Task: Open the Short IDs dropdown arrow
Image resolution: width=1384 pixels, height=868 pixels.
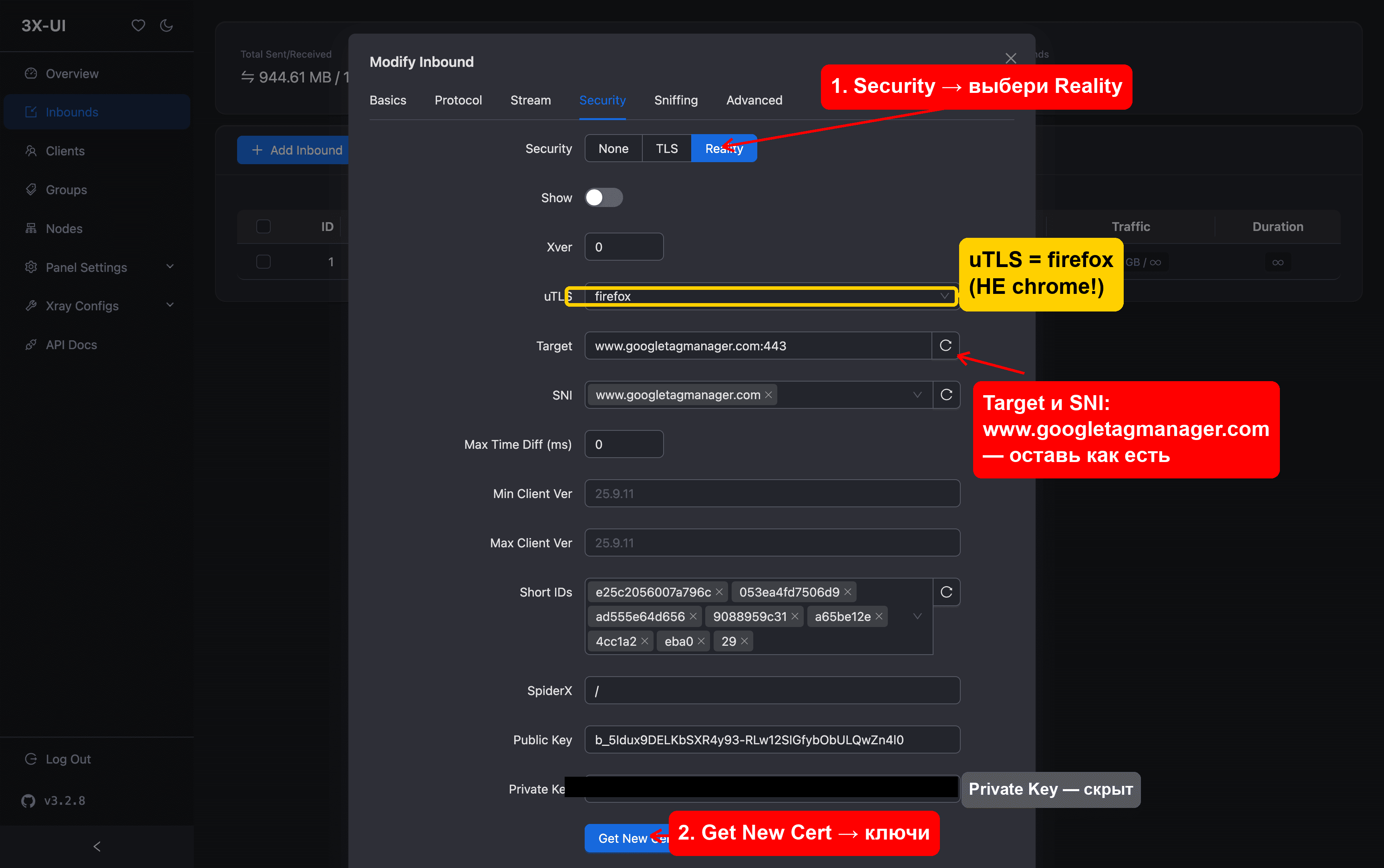Action: (x=917, y=617)
